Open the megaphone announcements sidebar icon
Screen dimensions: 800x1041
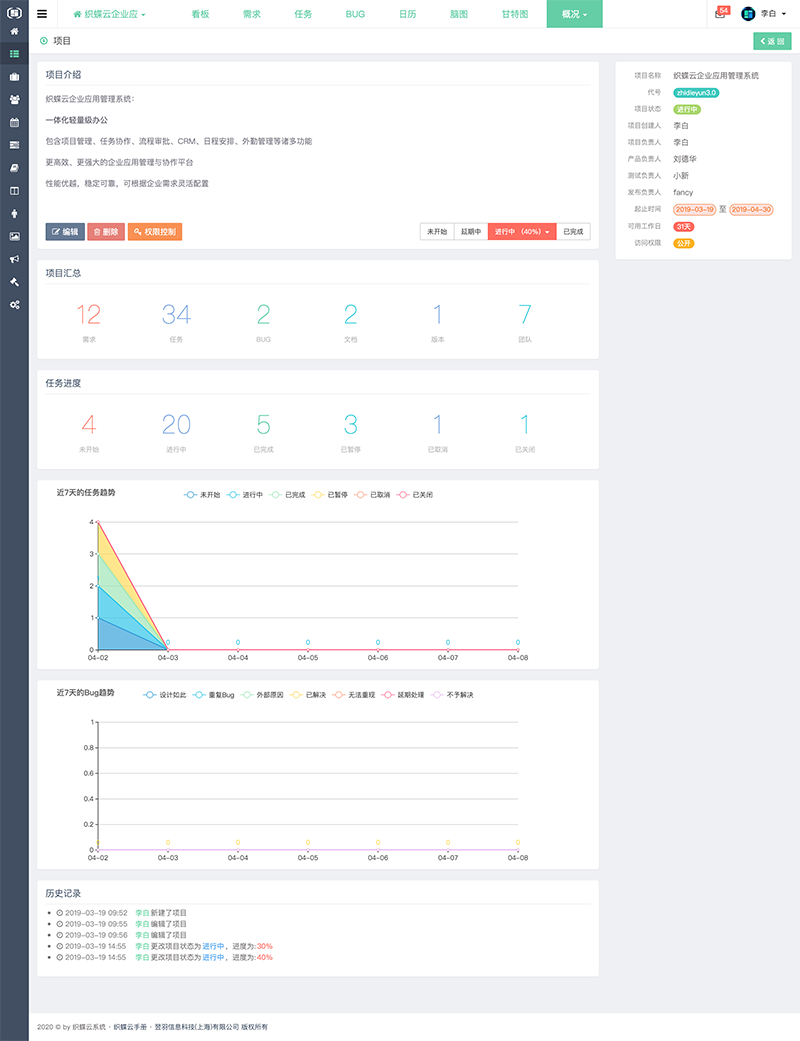click(x=14, y=258)
